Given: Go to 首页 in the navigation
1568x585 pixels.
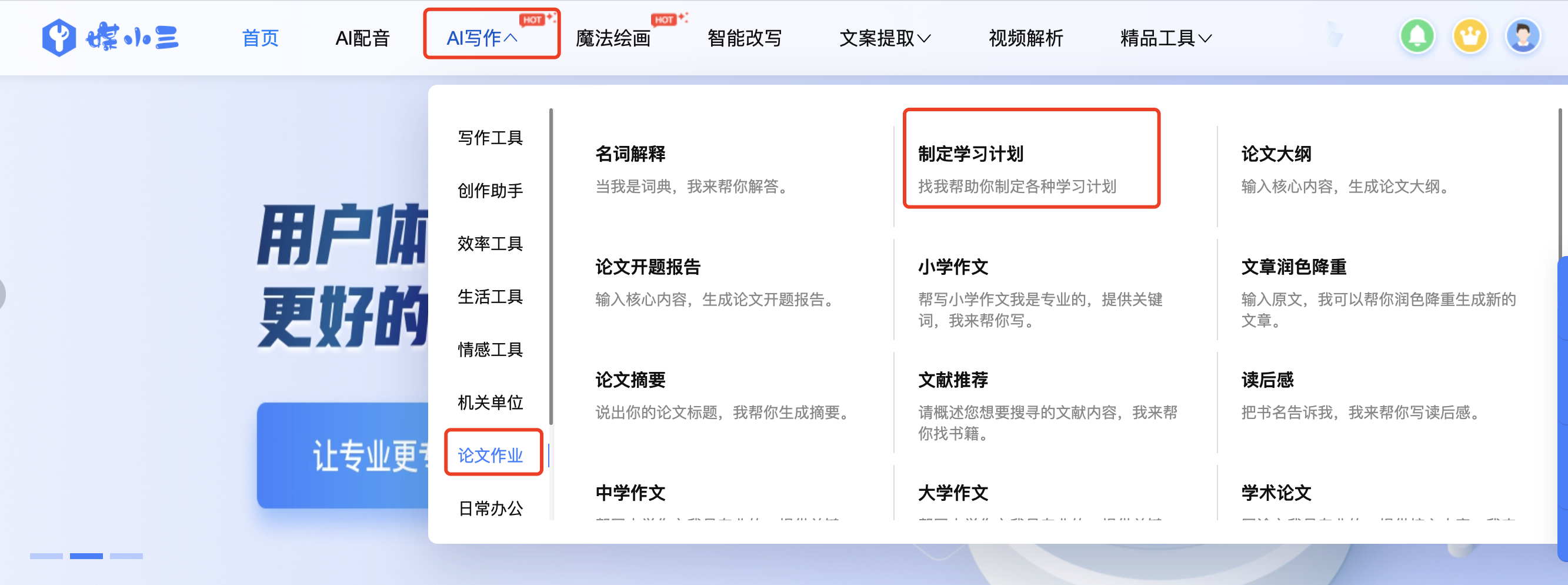Looking at the screenshot, I should 260,38.
